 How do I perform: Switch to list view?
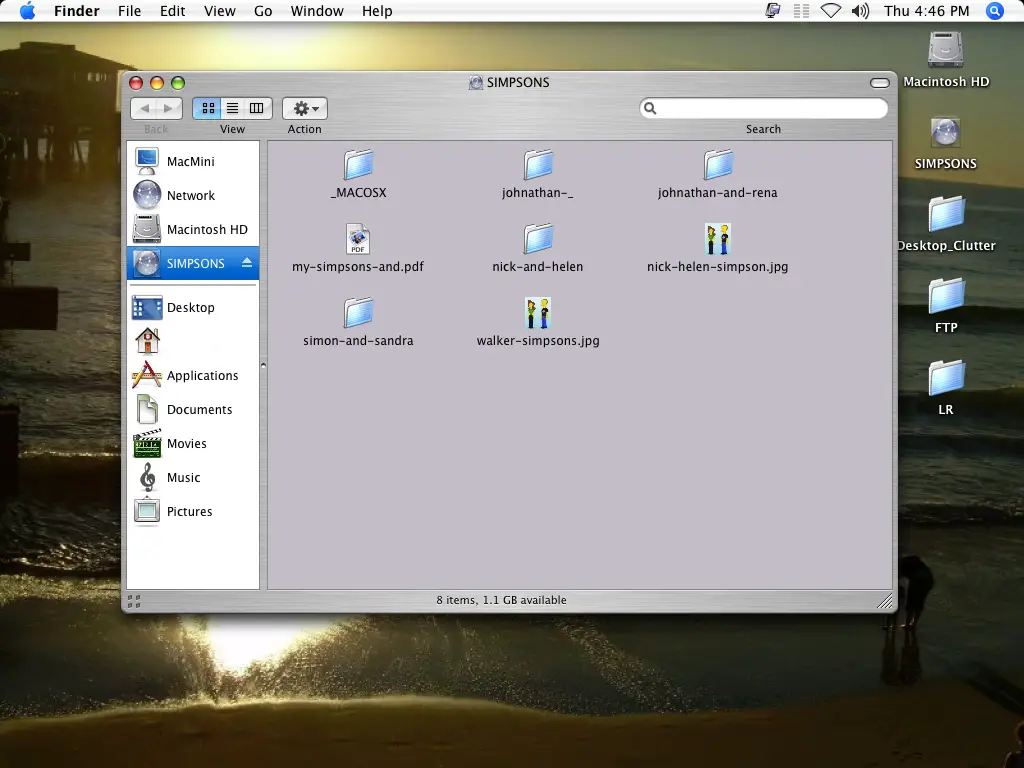[x=232, y=108]
